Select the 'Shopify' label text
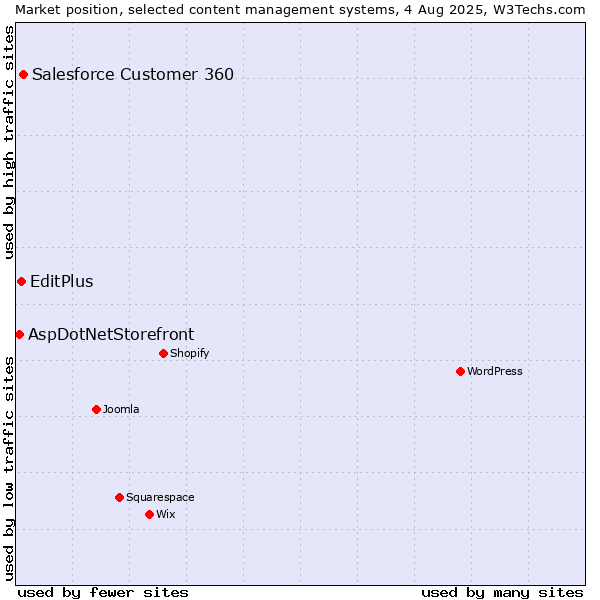 click(x=190, y=353)
